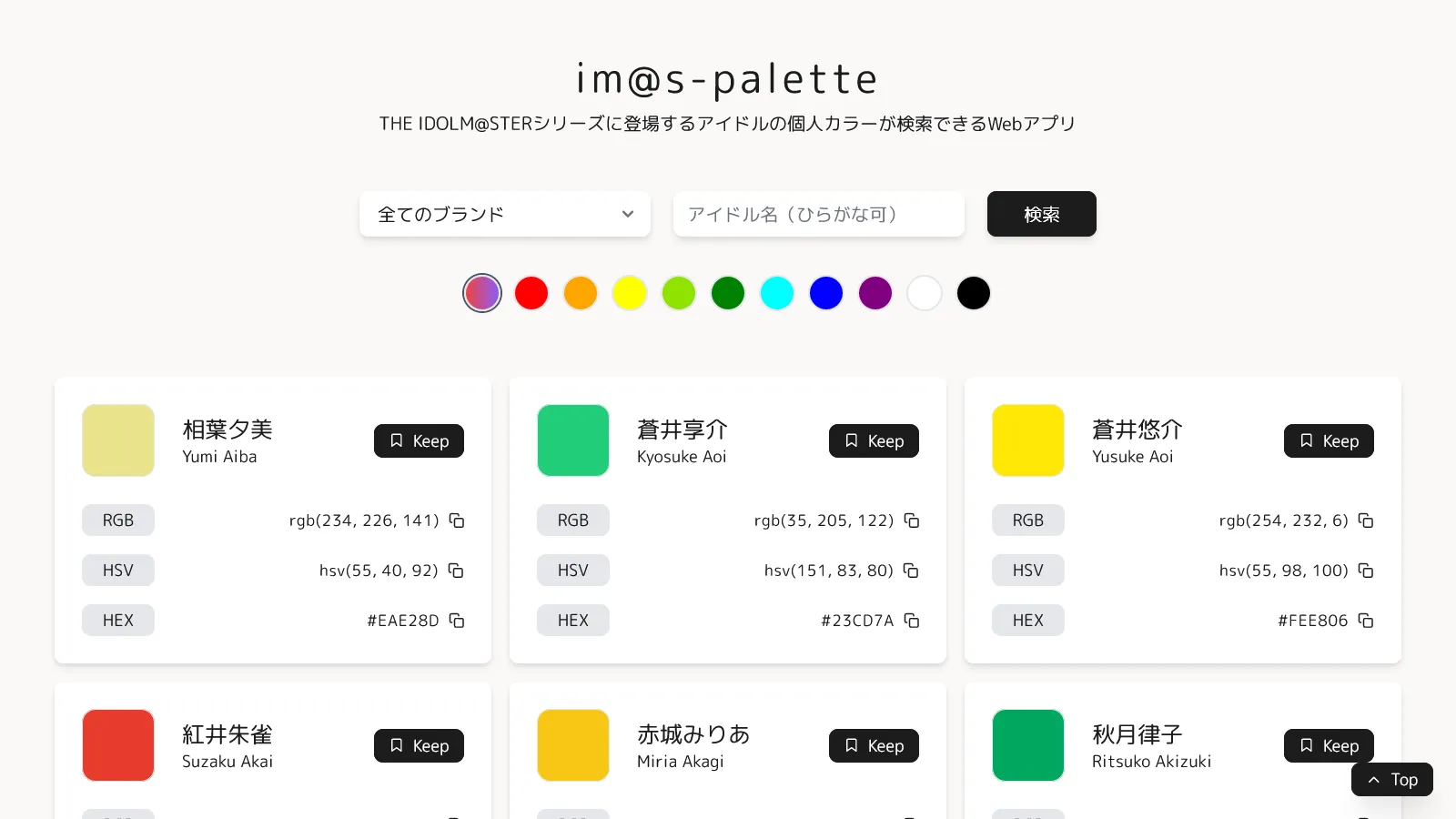Click the bookmark icon on Ritsuko Akizuki's Keep button
This screenshot has width=1456, height=819.
click(1306, 745)
